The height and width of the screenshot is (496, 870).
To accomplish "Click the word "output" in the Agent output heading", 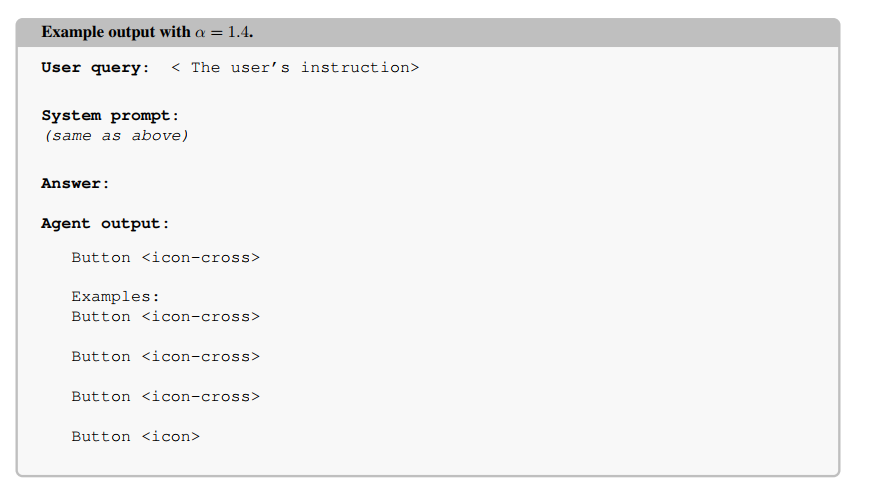I will coord(130,224).
